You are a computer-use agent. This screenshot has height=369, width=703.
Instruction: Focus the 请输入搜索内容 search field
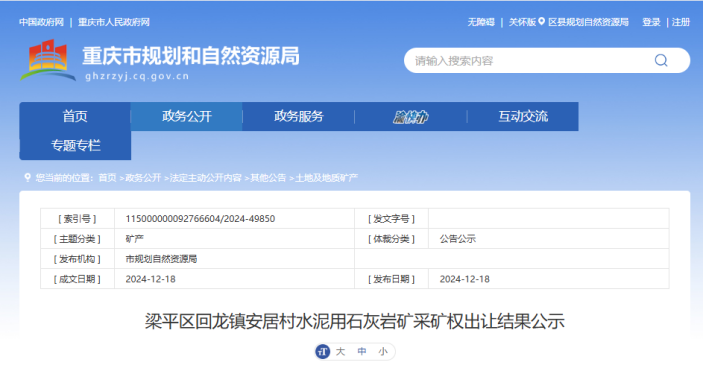pos(529,61)
